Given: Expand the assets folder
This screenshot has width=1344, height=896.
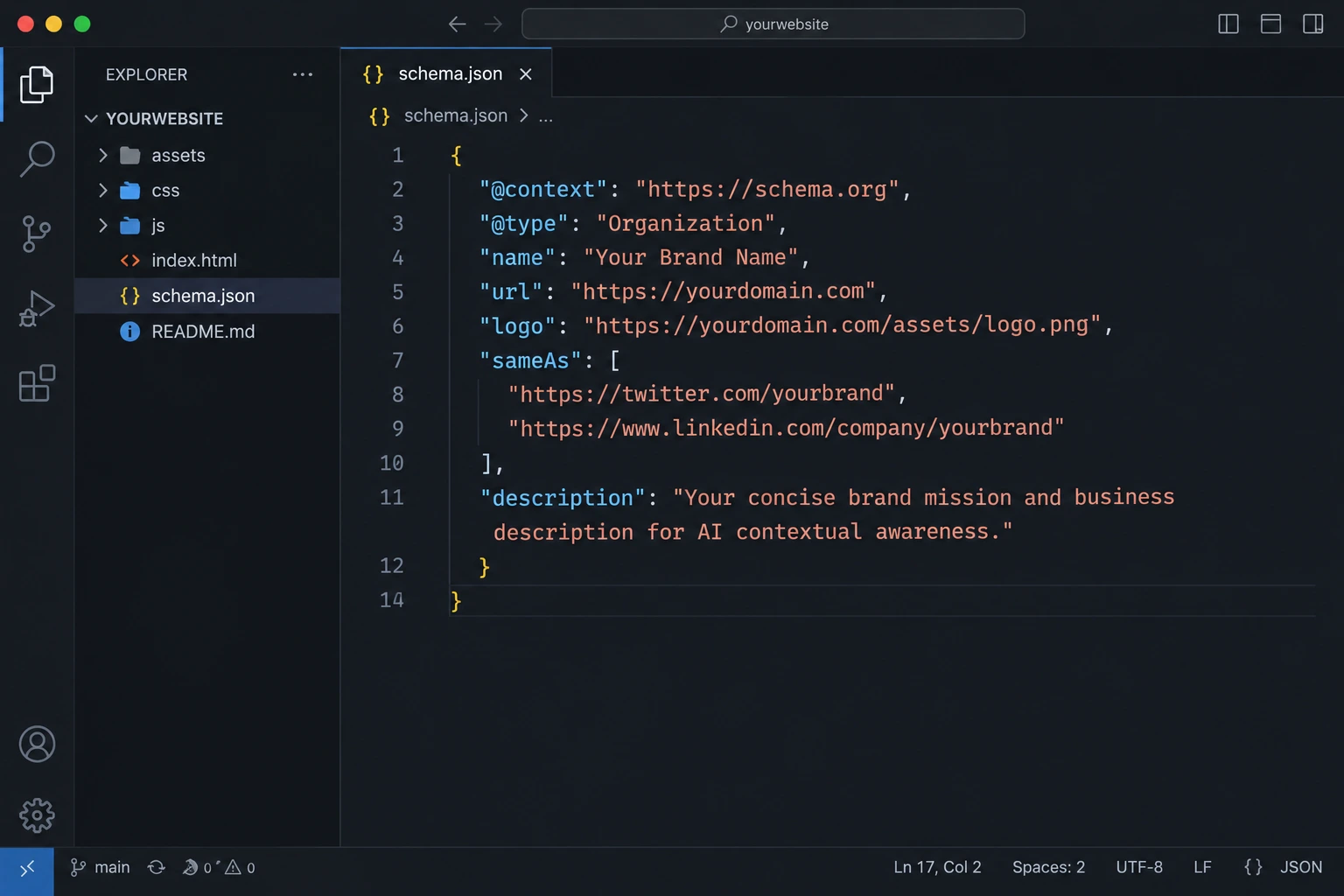Looking at the screenshot, I should click(103, 155).
